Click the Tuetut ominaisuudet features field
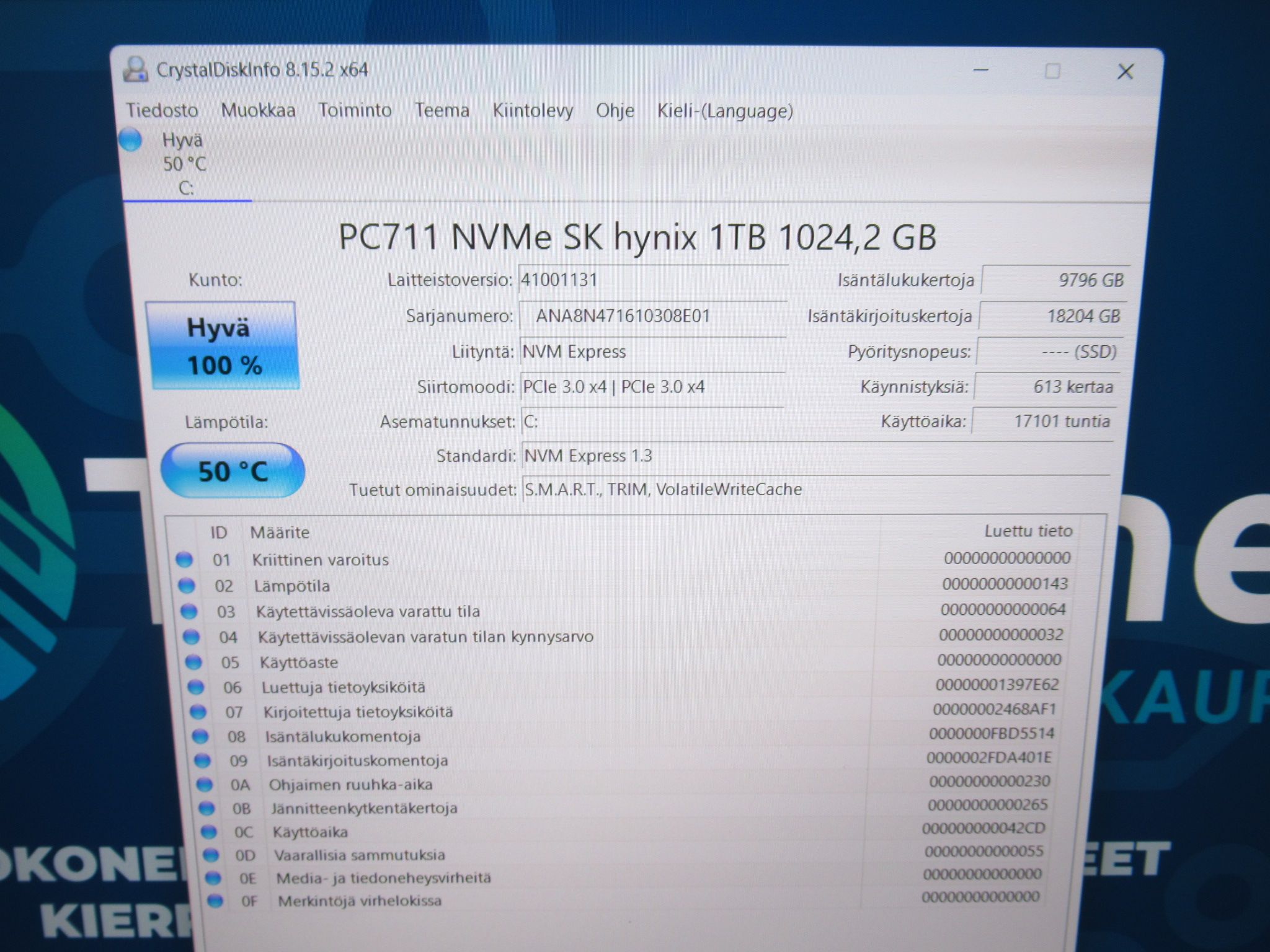1270x952 pixels. click(816, 489)
